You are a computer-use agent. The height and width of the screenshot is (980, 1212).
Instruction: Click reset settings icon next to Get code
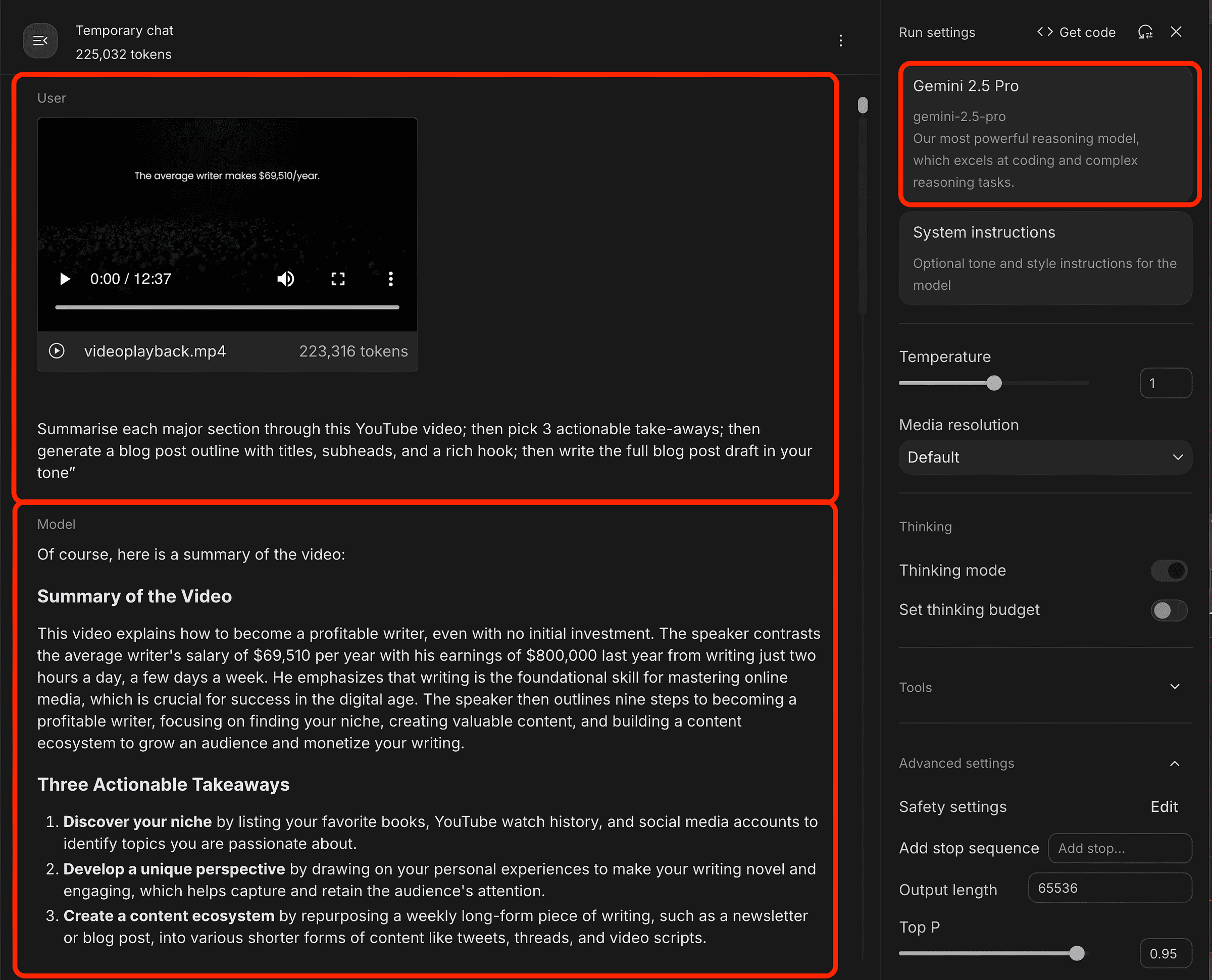(1145, 32)
